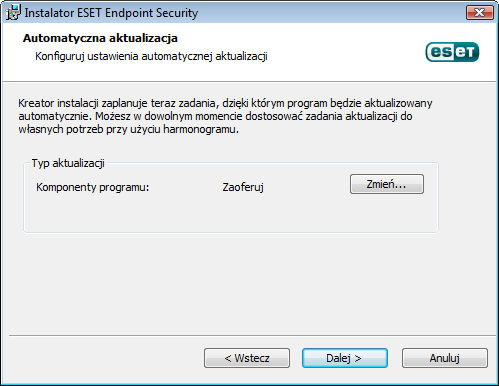This screenshot has width=499, height=386.
Task: Click the installer icon in the title bar
Action: click(x=13, y=12)
